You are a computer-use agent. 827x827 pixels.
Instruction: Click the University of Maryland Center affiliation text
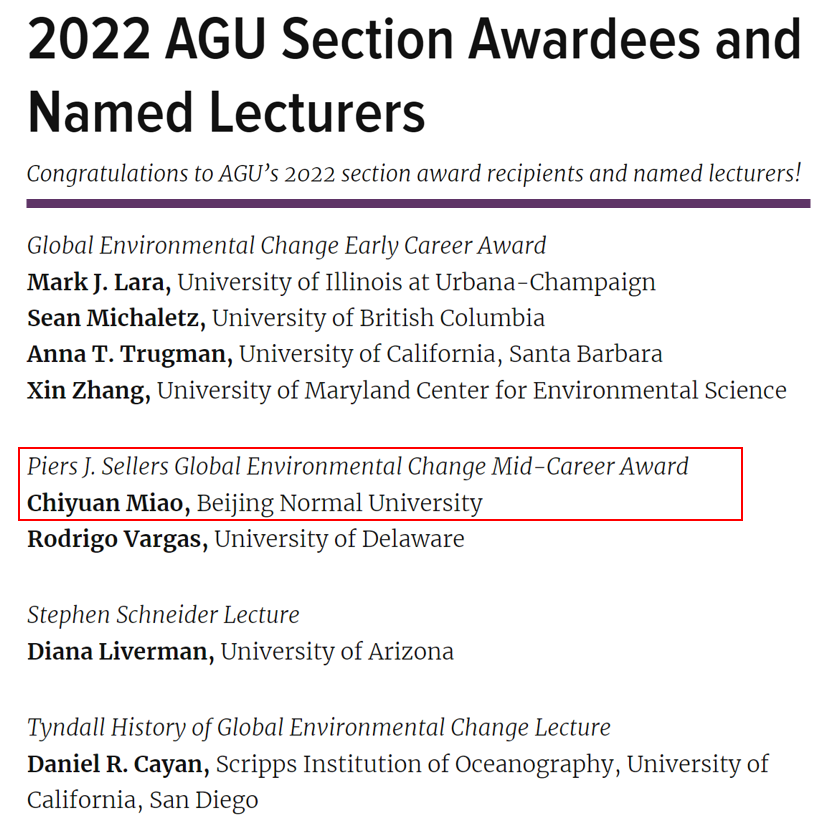click(x=471, y=390)
